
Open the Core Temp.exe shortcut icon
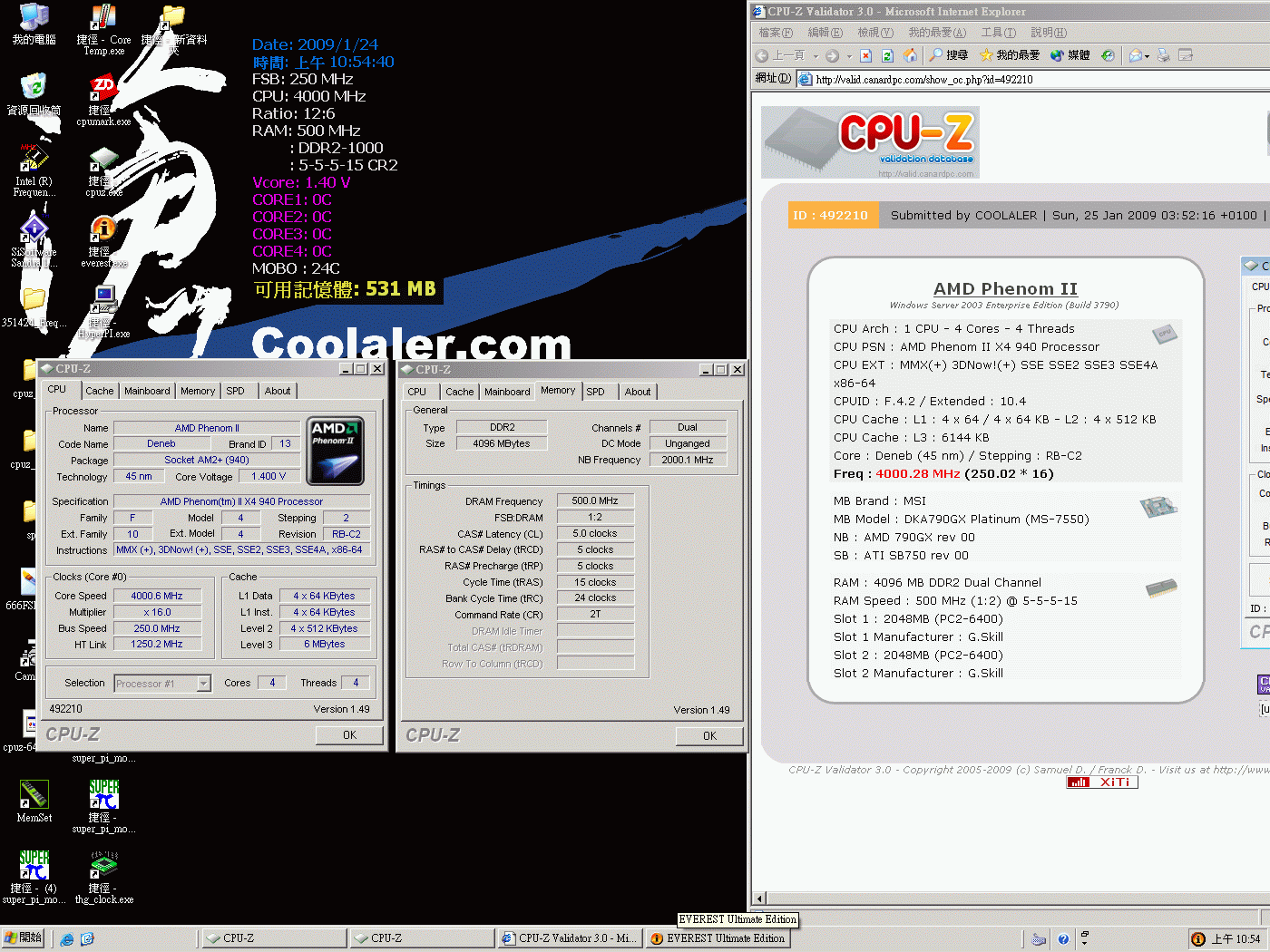point(103,29)
